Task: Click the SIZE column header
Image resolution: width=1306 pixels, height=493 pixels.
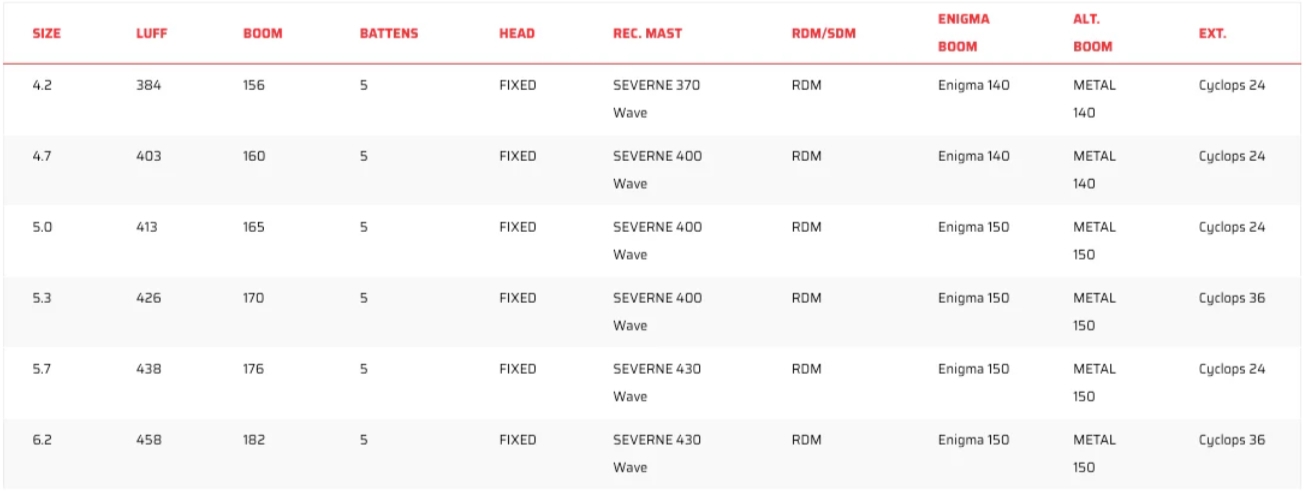Action: [46, 33]
